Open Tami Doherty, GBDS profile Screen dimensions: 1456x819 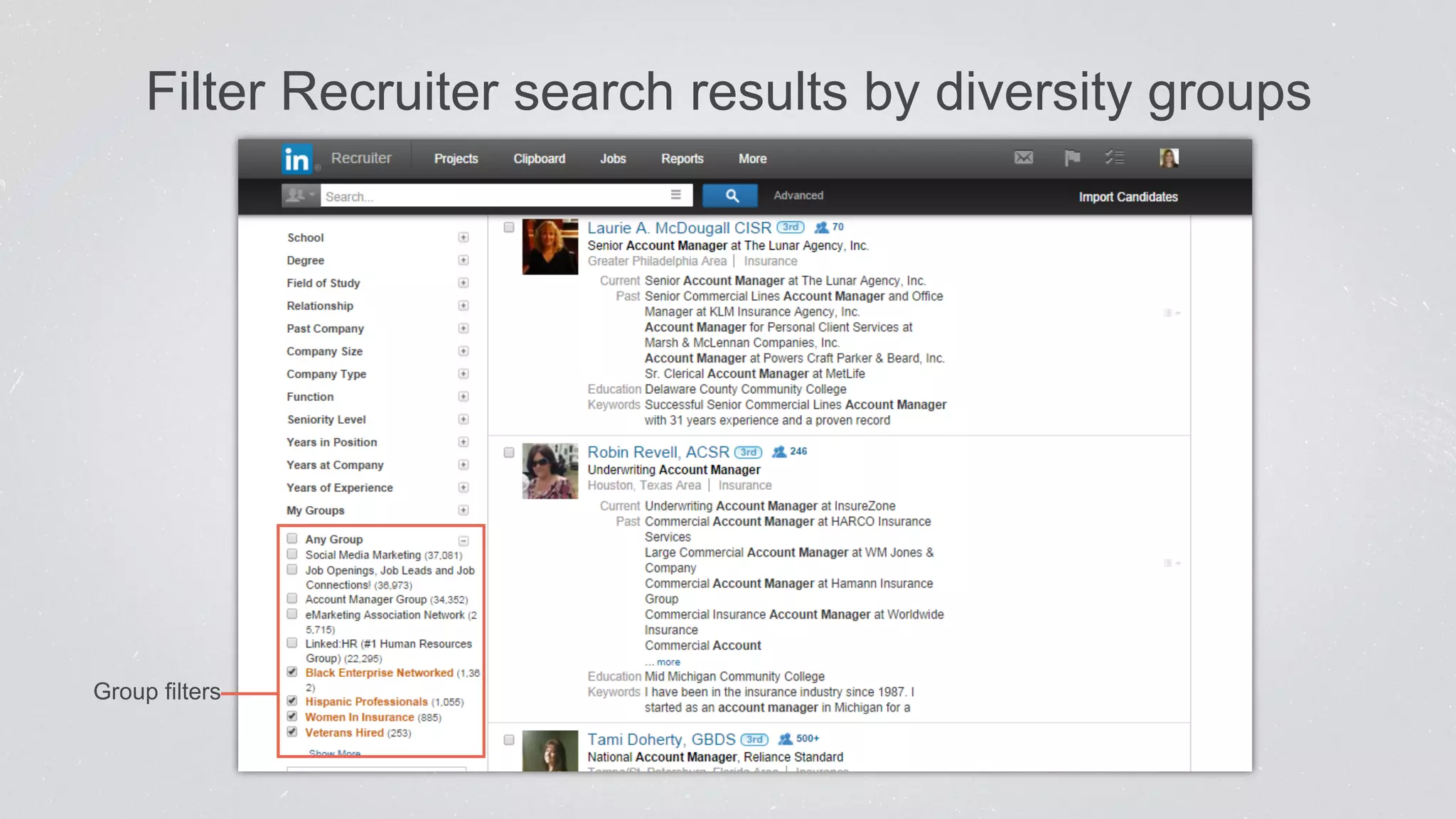(661, 739)
